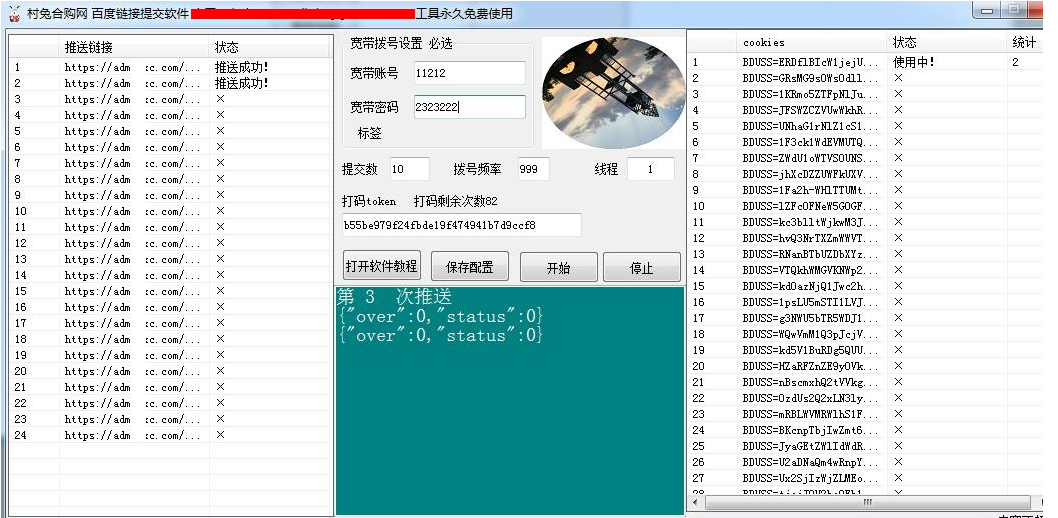
Task: Start pushing with the 开始 button
Action: tap(558, 268)
